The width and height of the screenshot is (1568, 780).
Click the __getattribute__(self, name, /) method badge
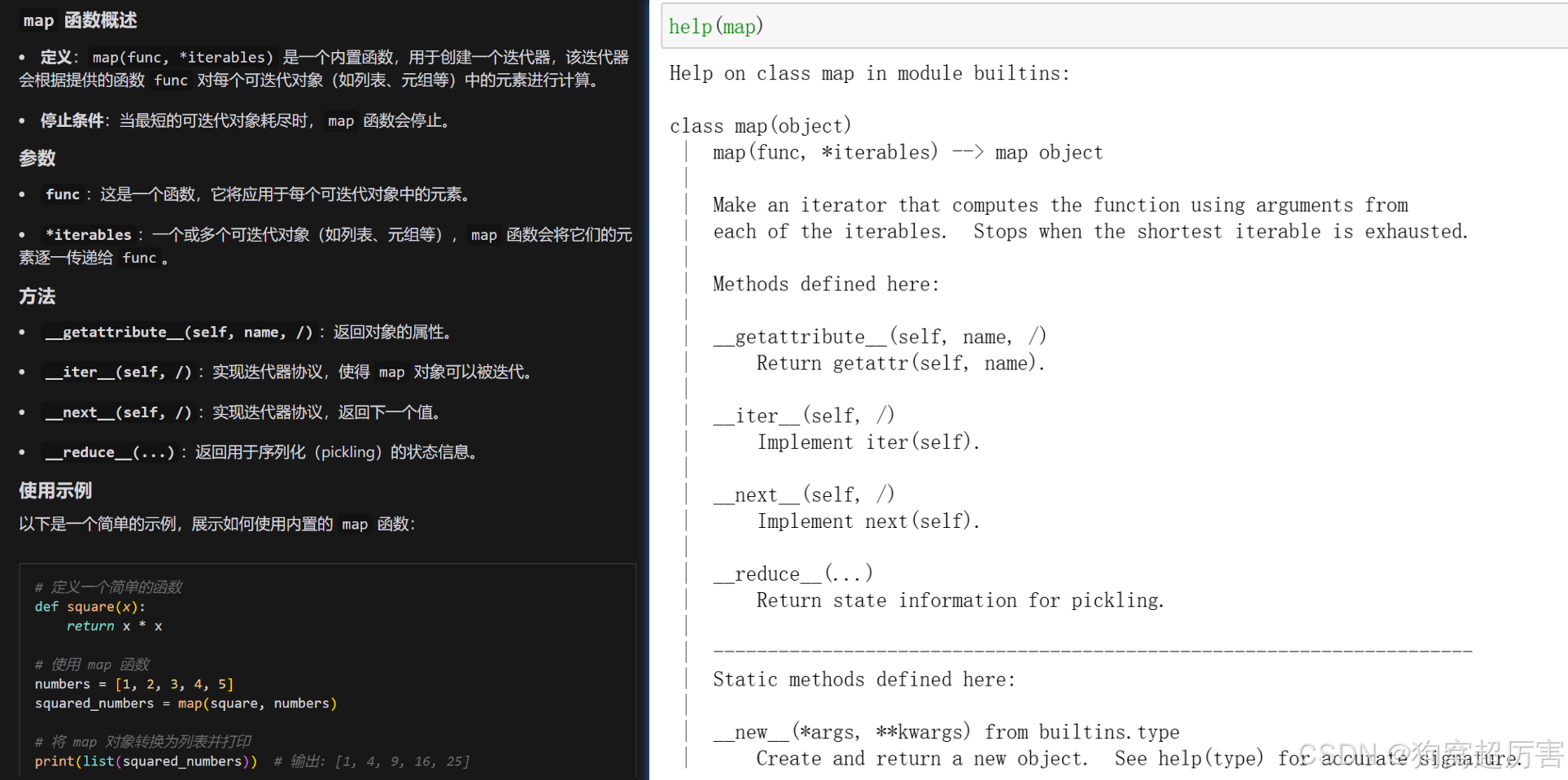click(179, 332)
